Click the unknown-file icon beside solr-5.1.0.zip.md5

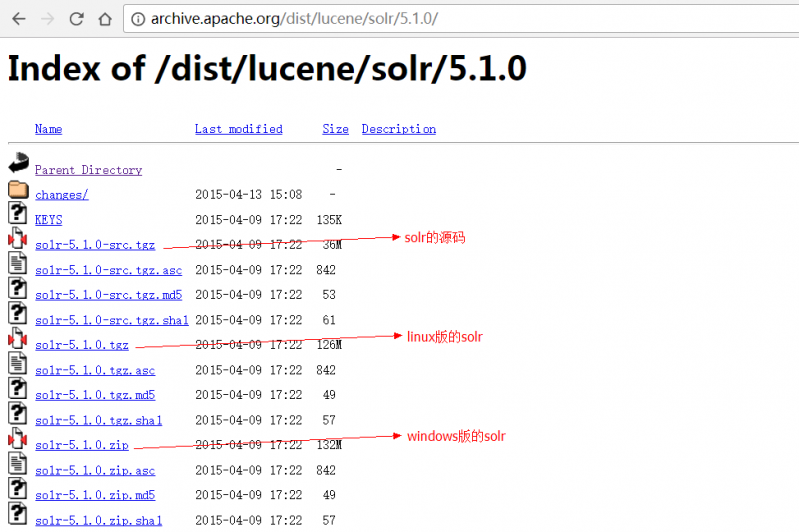click(18, 488)
